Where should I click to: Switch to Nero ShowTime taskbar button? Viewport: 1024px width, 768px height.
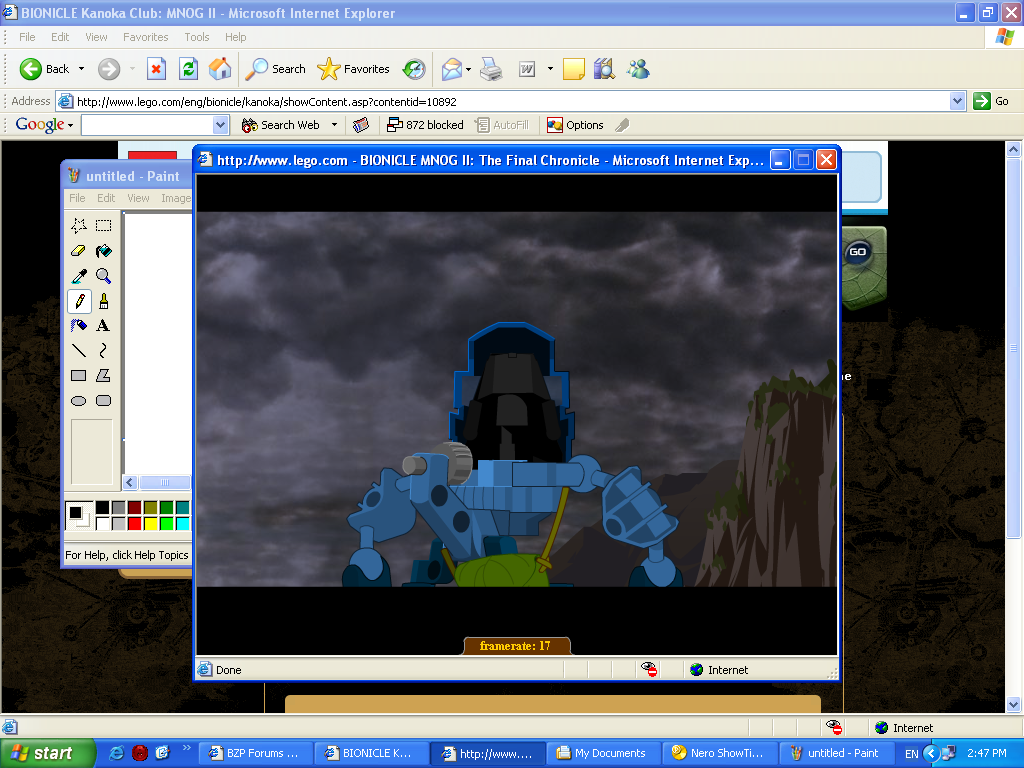tap(719, 753)
